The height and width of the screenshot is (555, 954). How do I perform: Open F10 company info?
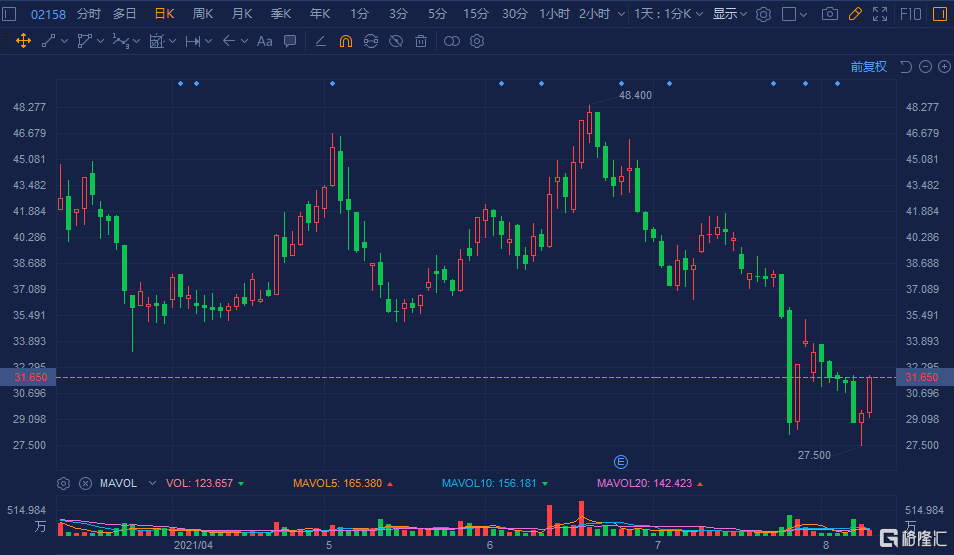click(x=911, y=13)
